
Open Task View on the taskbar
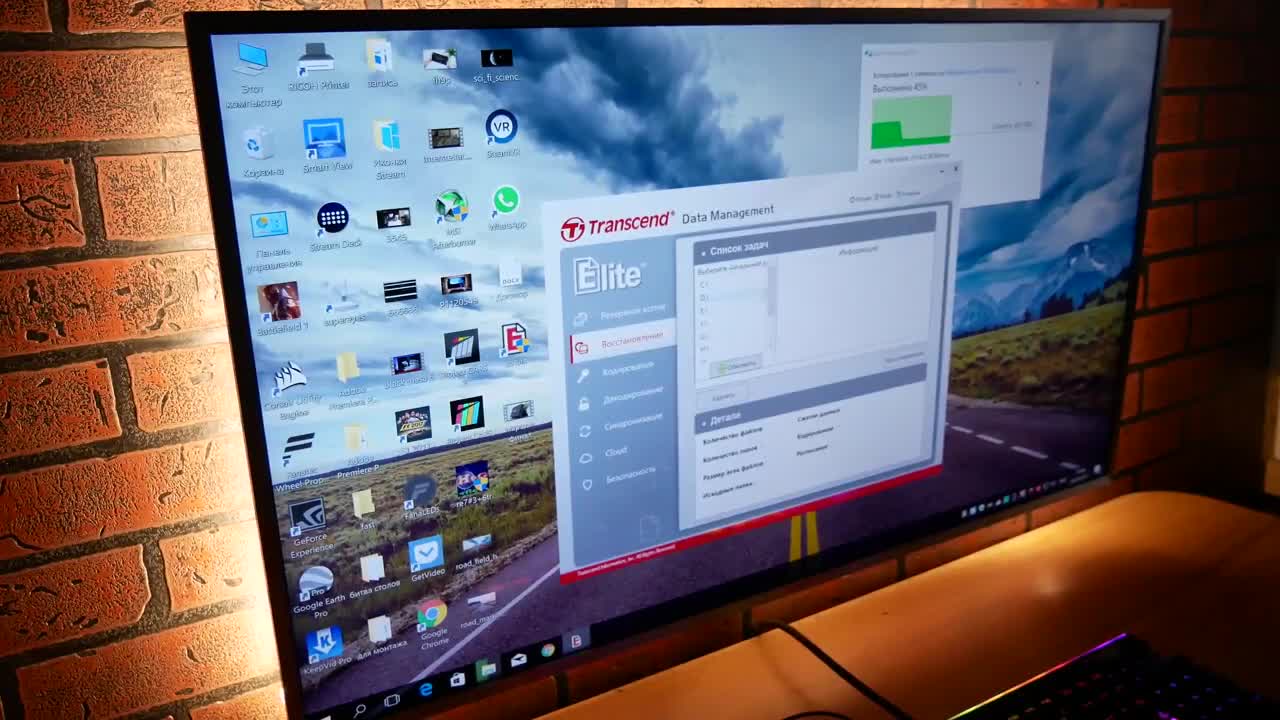tap(392, 700)
